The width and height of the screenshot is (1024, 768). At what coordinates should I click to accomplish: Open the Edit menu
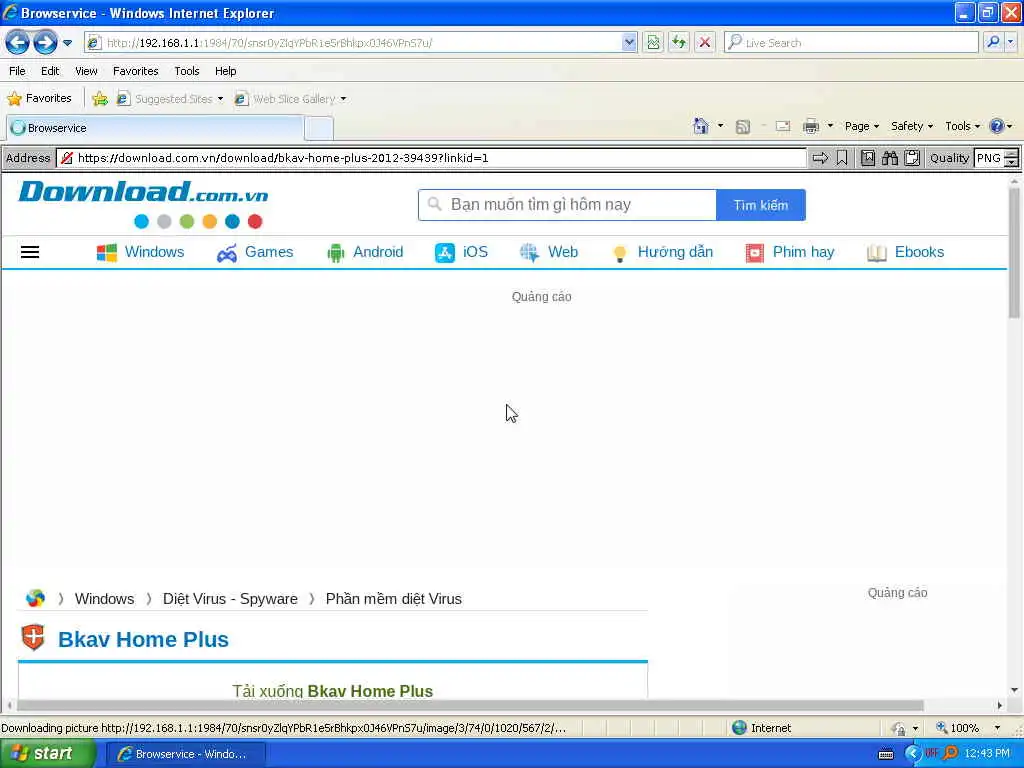(x=50, y=71)
